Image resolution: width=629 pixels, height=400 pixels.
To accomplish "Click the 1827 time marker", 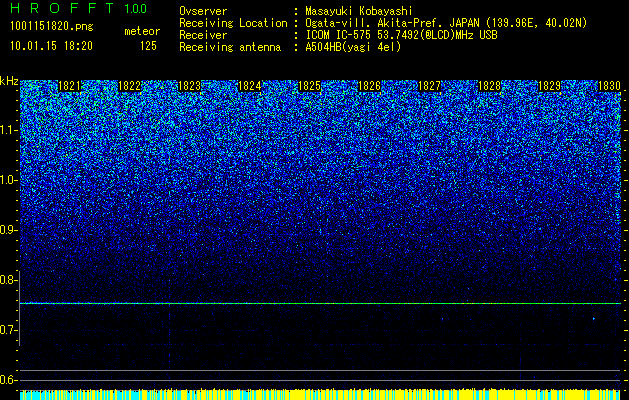I will click(429, 86).
